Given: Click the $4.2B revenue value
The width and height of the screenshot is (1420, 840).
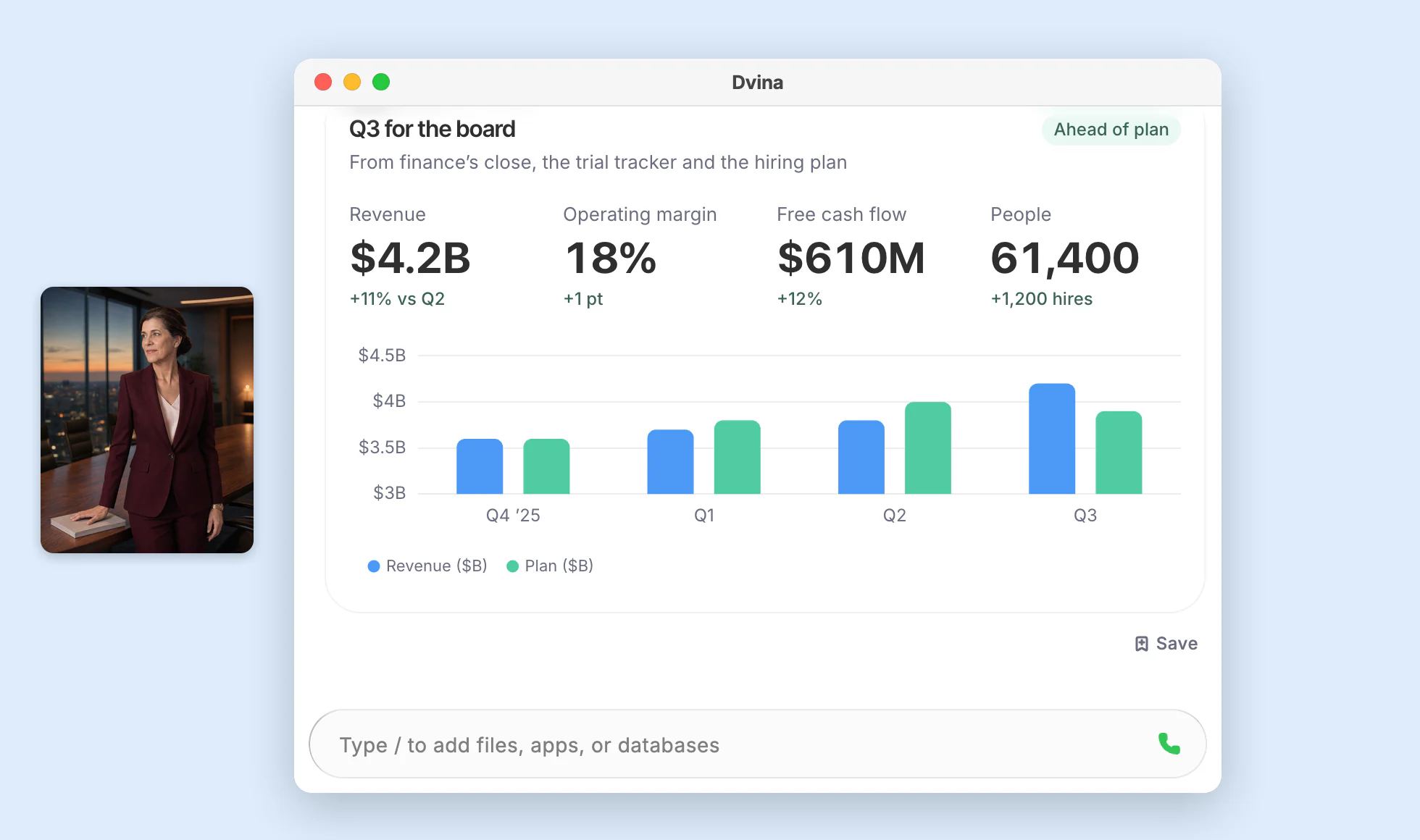Looking at the screenshot, I should pos(410,258).
